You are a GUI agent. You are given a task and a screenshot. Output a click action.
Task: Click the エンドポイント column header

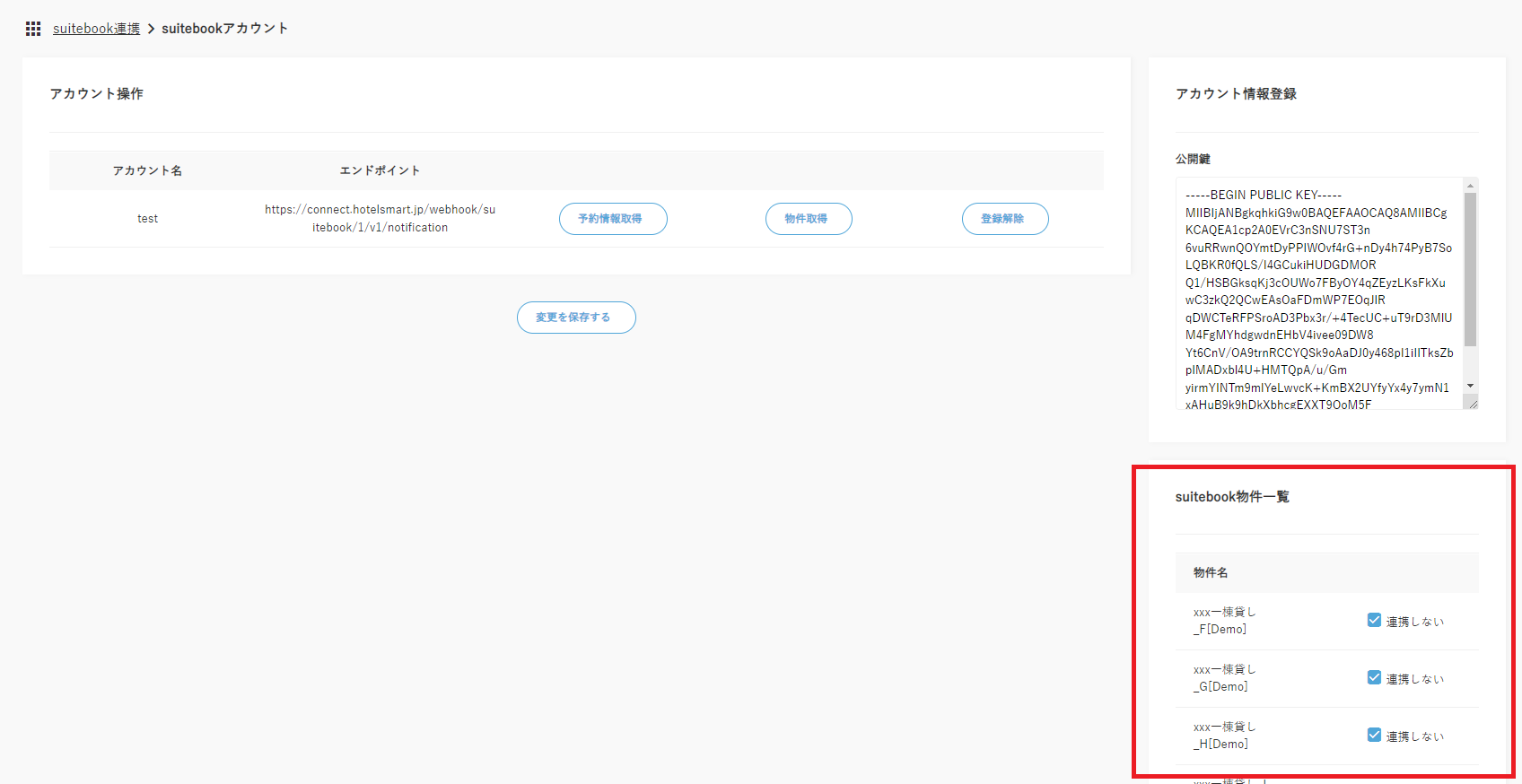tap(380, 170)
